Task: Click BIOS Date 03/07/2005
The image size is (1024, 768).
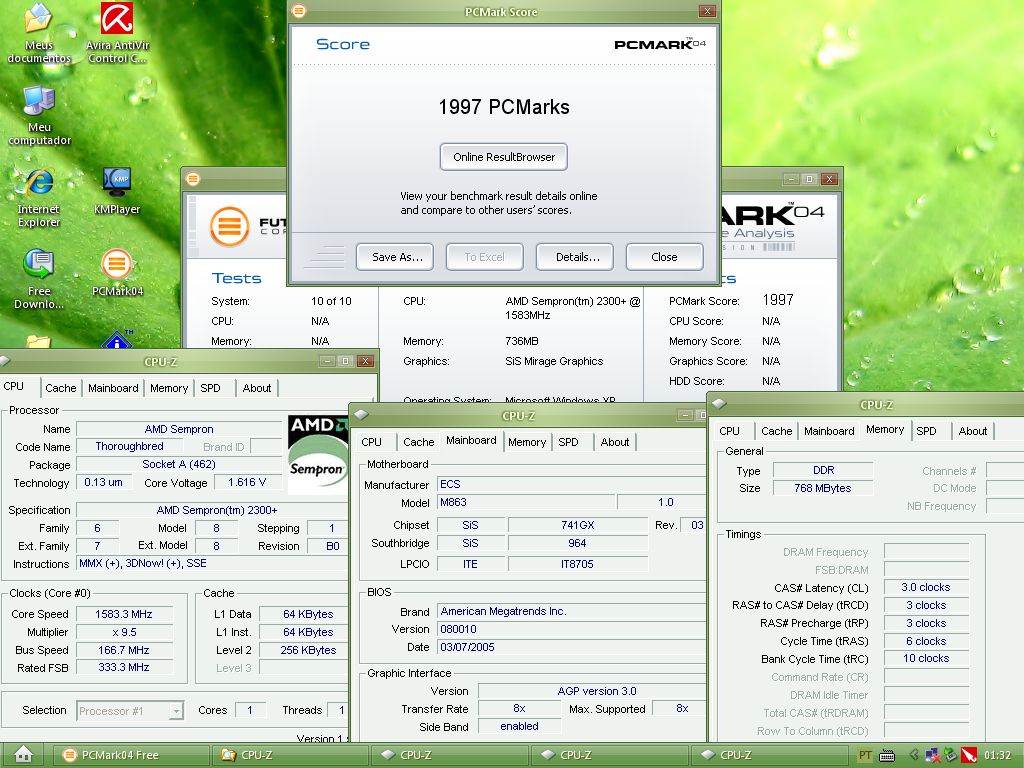Action: [570, 647]
